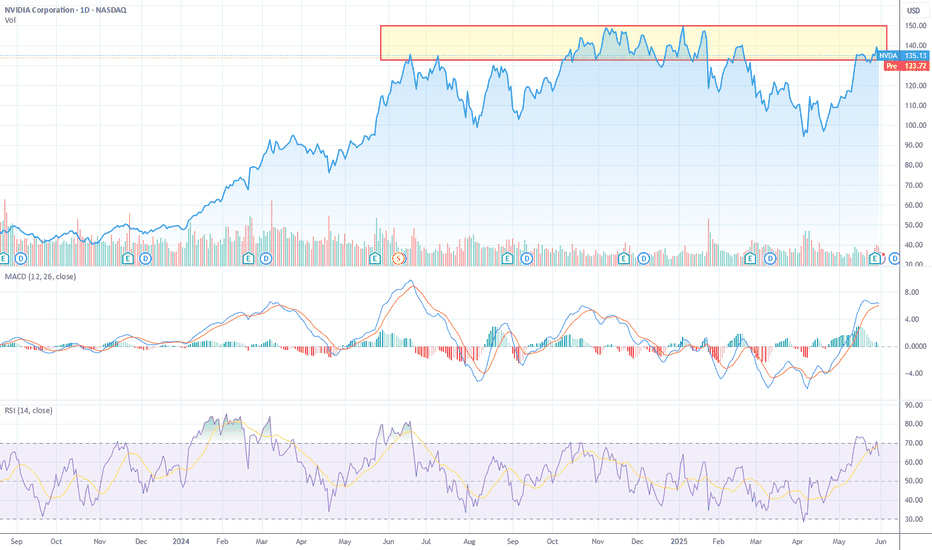Open the earnings marker near late November 2024
932x550 pixels.
pyautogui.click(x=624, y=259)
